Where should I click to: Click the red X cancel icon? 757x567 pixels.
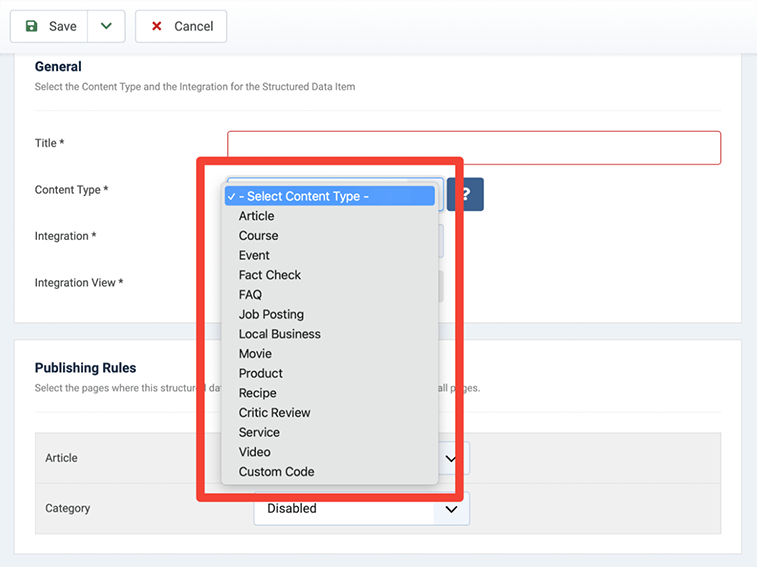[x=156, y=26]
